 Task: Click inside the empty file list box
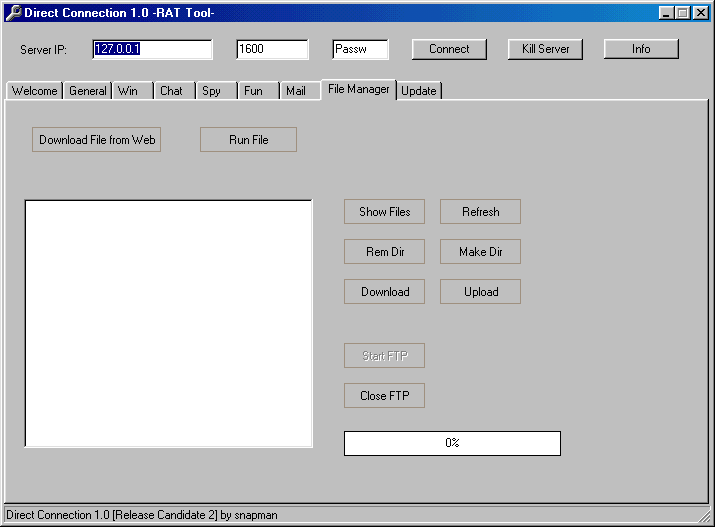pos(168,323)
